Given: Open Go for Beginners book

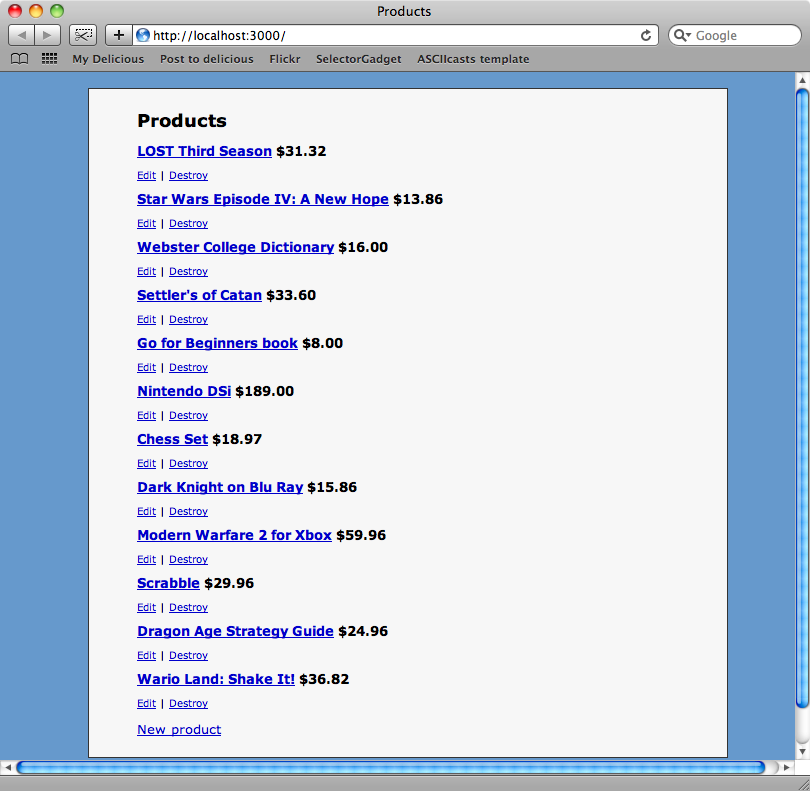Looking at the screenshot, I should click(217, 343).
